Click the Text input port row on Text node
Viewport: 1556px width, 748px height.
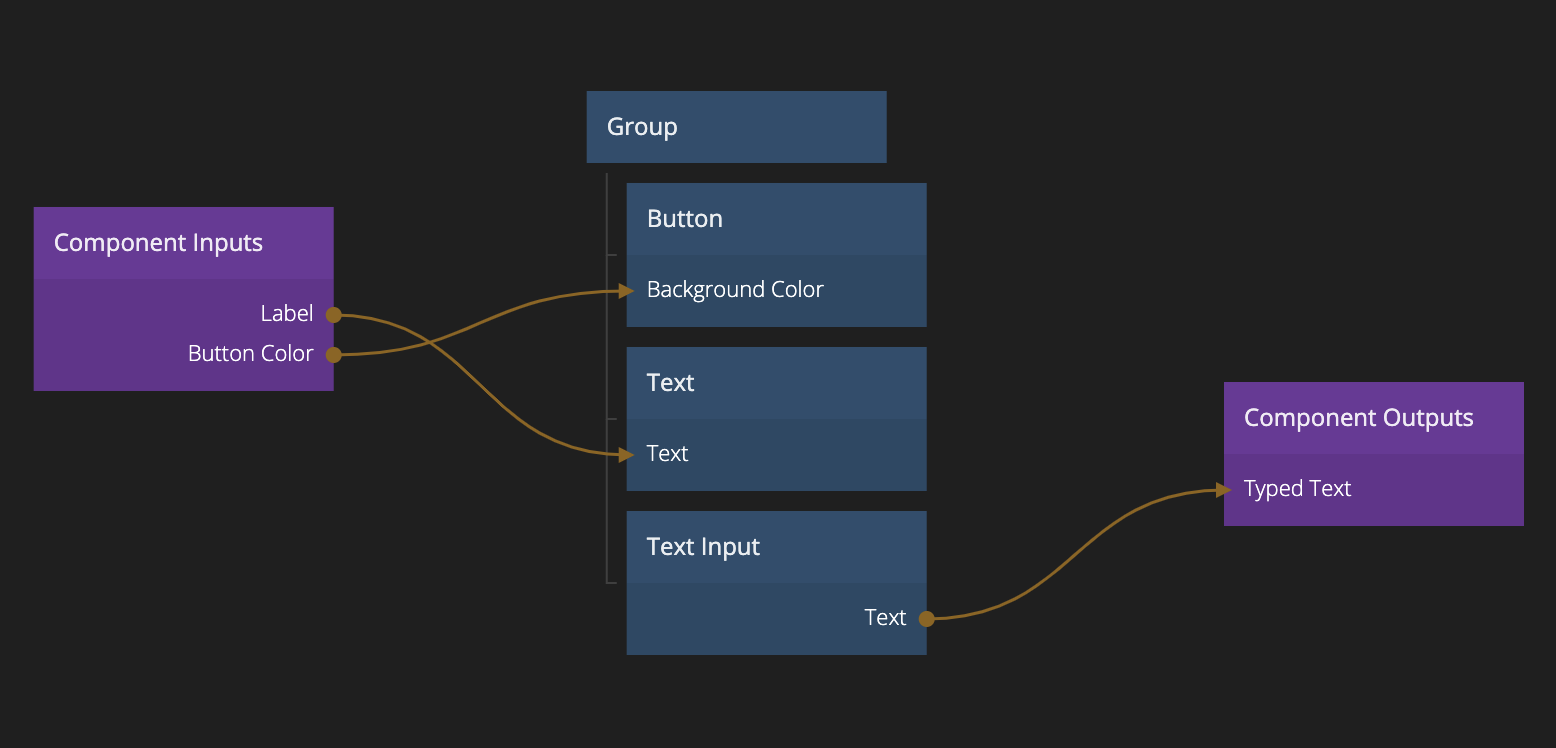pos(776,454)
